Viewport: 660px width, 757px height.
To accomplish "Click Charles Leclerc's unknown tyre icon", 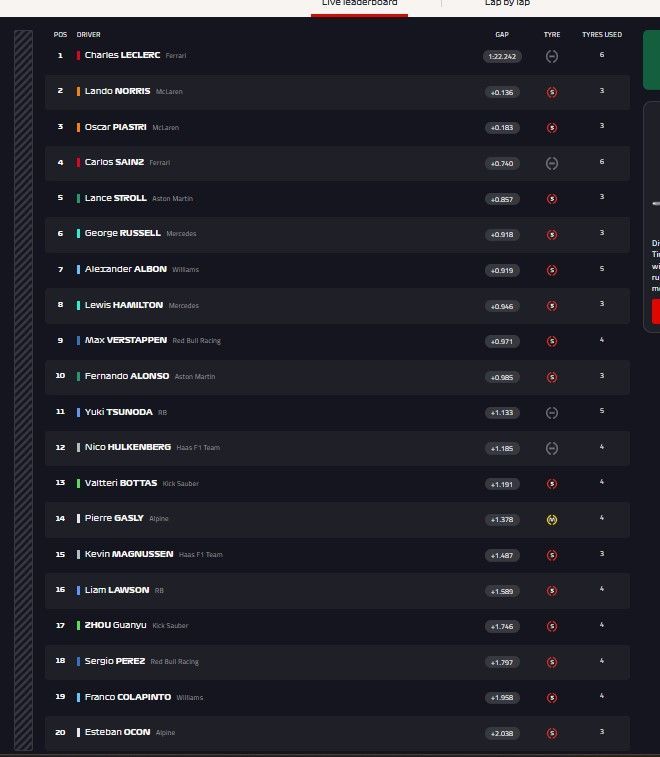I will tap(552, 56).
